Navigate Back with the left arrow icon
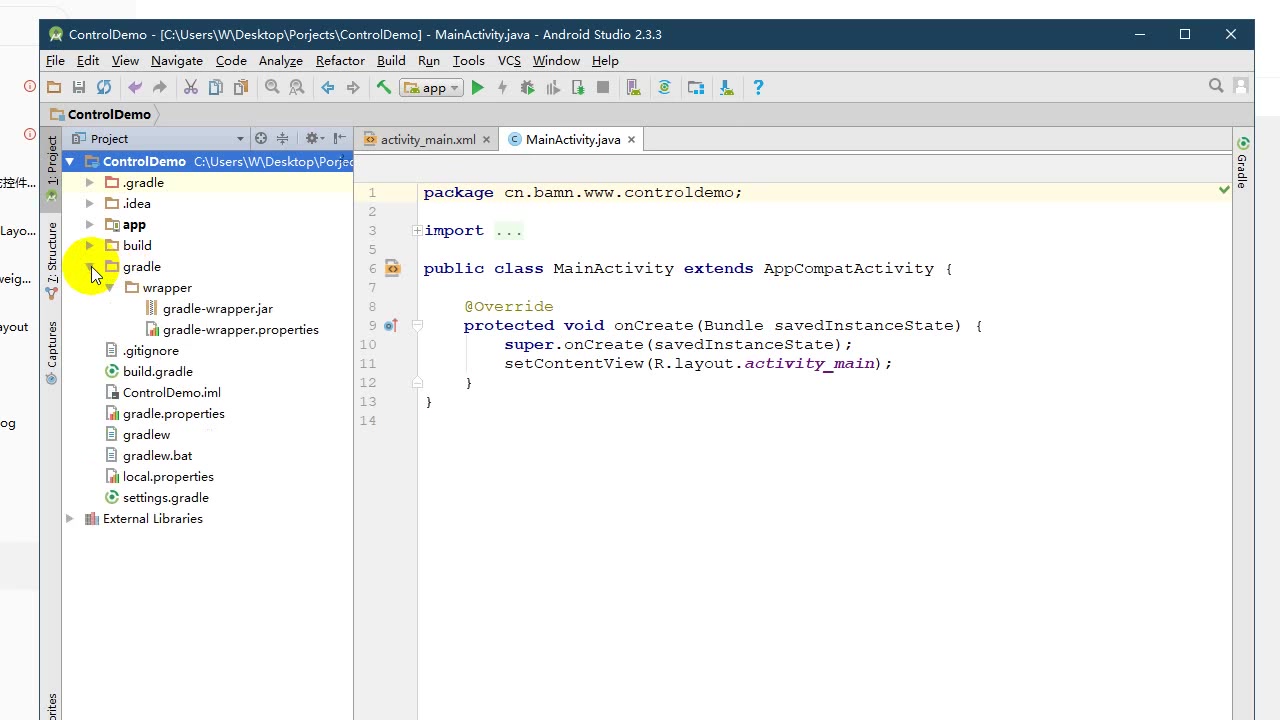 pos(328,88)
